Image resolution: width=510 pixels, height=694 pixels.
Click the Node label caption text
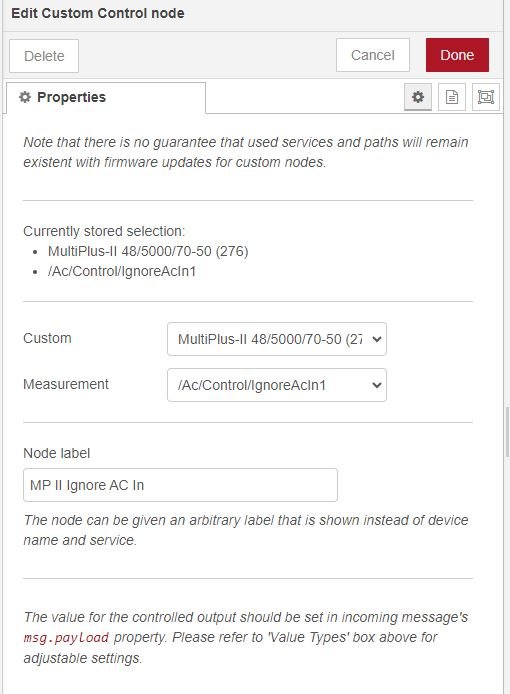57,453
